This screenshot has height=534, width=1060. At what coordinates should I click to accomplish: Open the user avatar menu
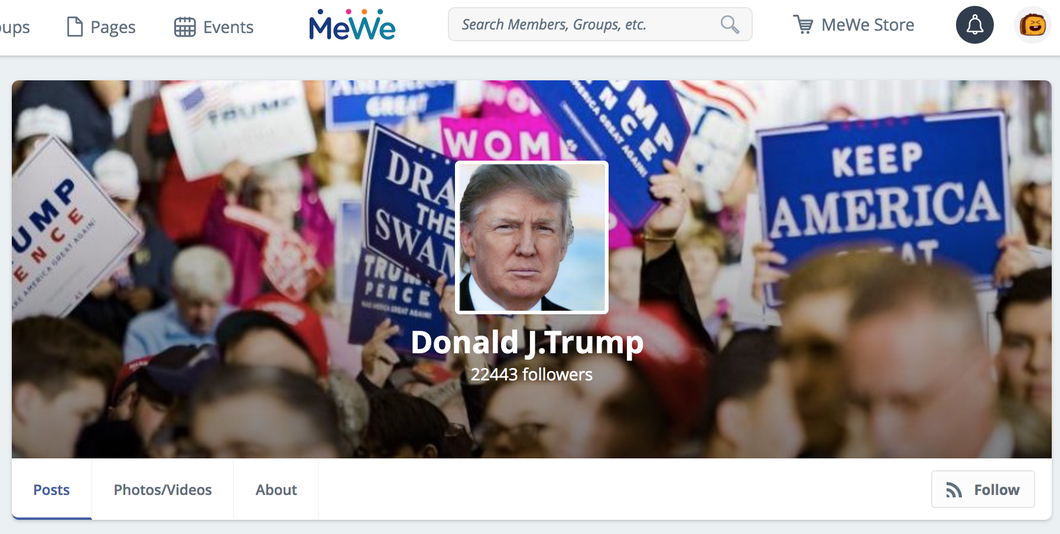pos(1033,25)
